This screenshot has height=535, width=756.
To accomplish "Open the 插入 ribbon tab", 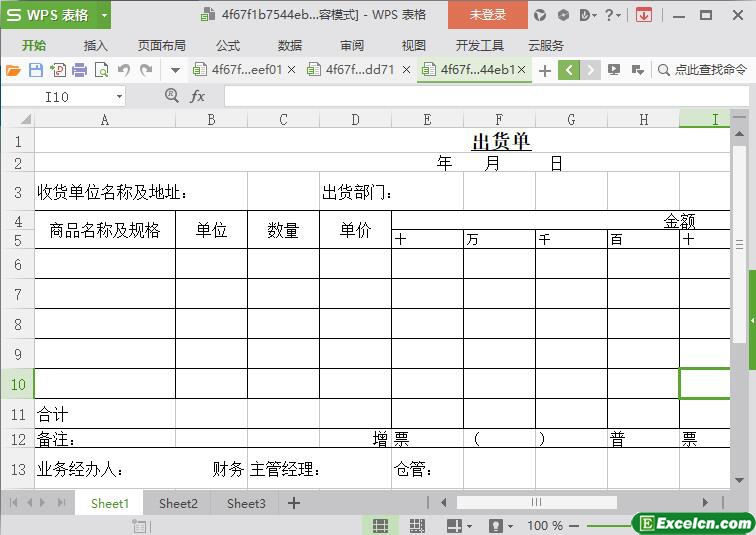I will point(95,45).
